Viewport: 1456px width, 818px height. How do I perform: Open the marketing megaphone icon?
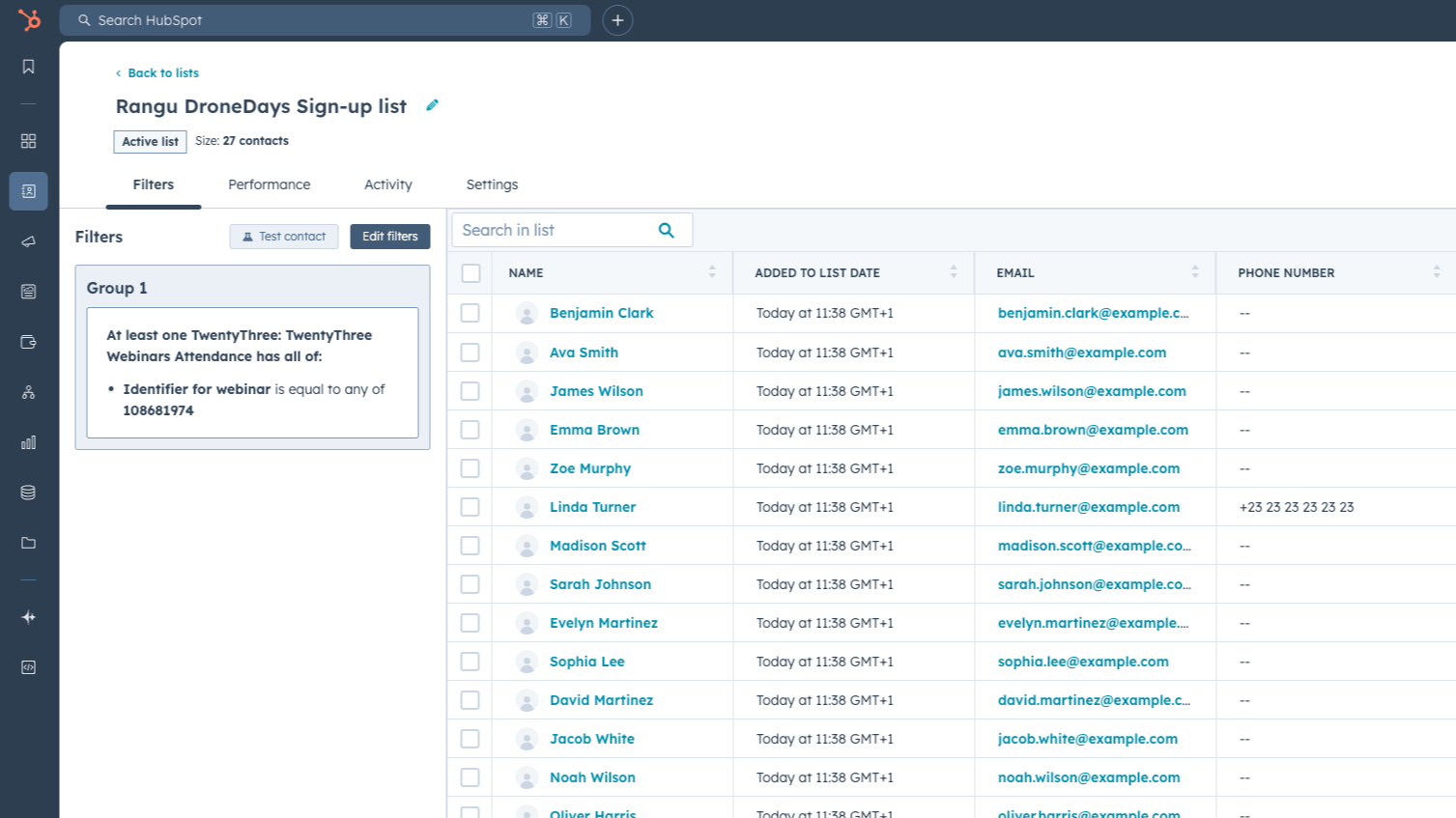click(x=28, y=241)
